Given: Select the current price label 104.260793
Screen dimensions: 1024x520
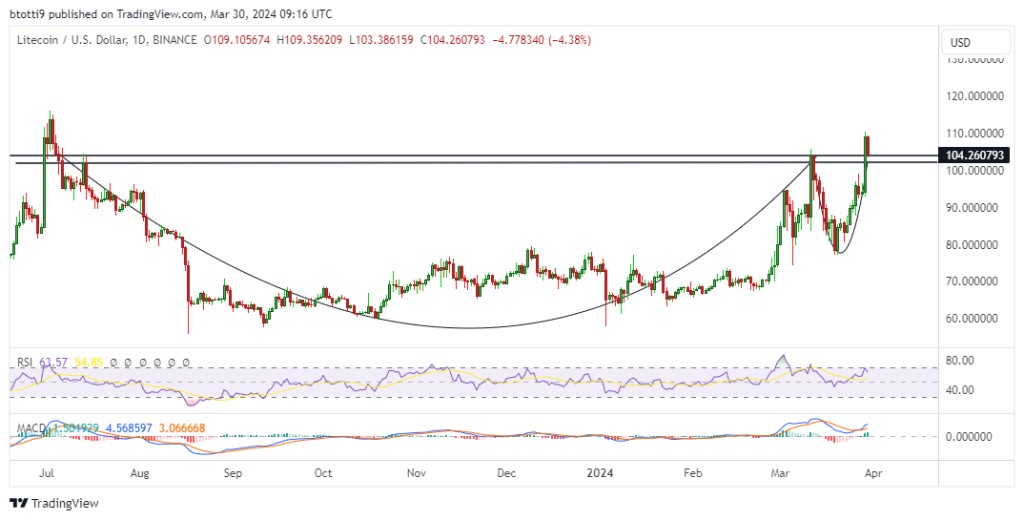Looking at the screenshot, I should click(974, 155).
